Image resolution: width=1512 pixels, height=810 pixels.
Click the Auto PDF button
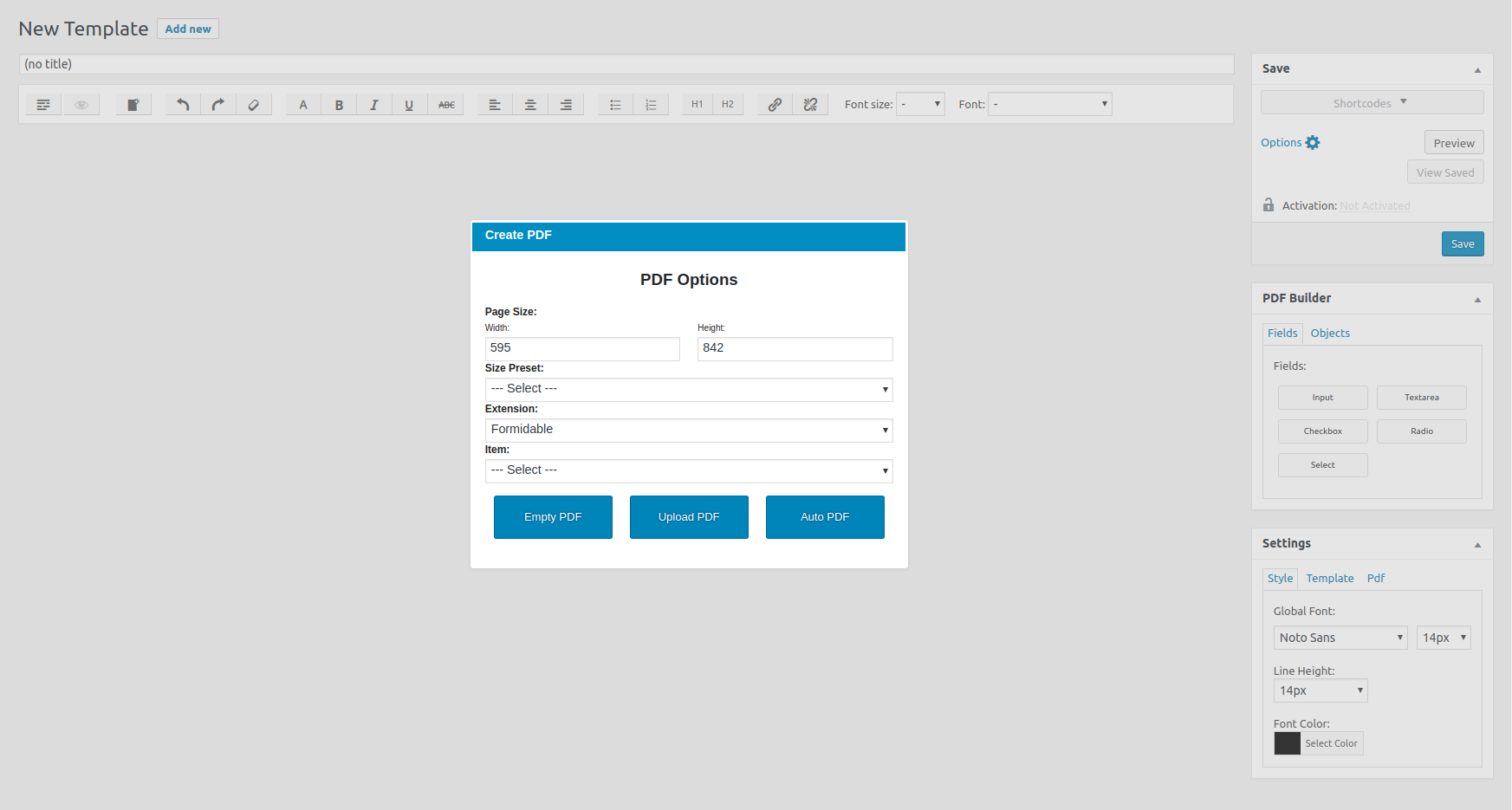coord(824,516)
